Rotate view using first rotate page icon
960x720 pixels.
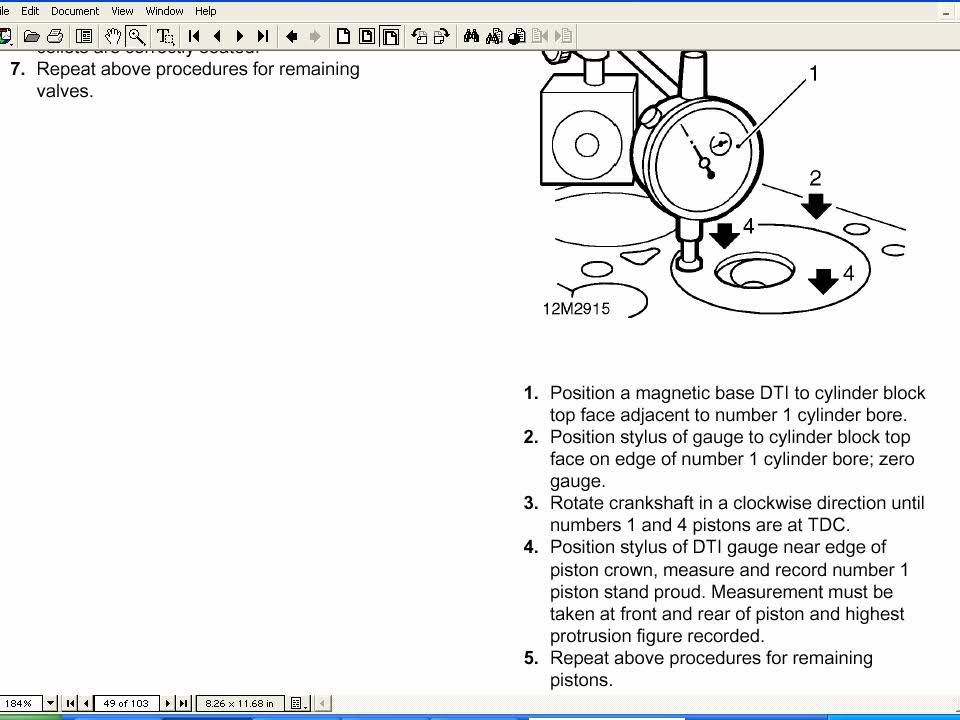[419, 37]
